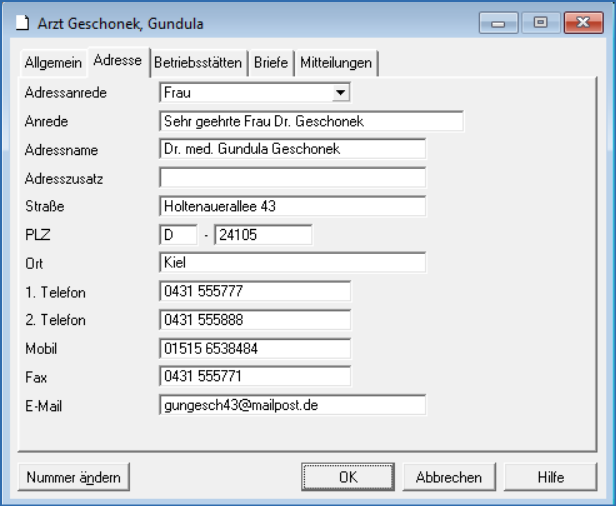Viewport: 616px width, 506px height.
Task: Select the Adresse tab
Action: click(x=118, y=61)
